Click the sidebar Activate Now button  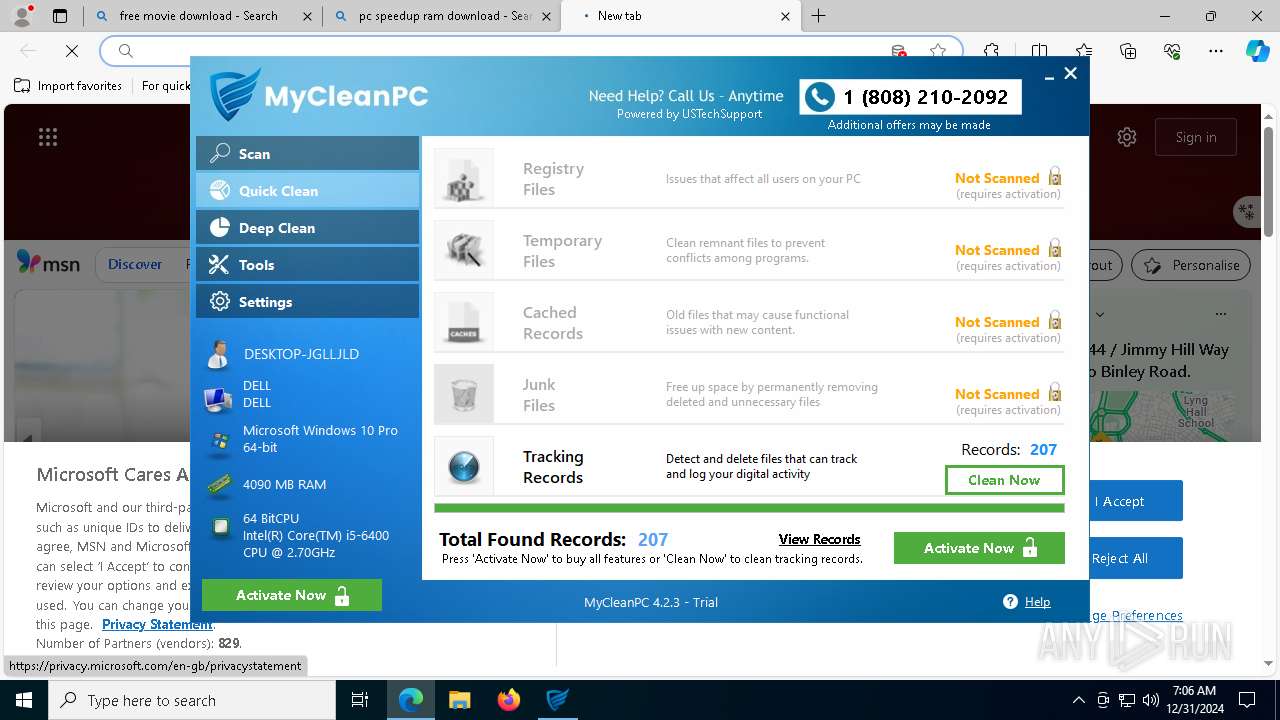[292, 595]
